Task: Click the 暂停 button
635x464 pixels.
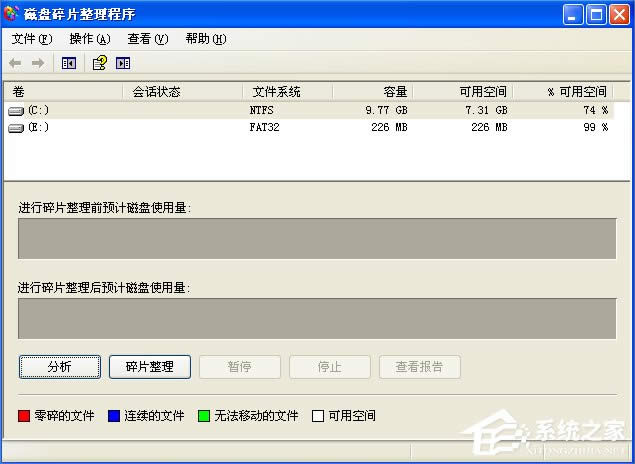Action: (x=240, y=367)
